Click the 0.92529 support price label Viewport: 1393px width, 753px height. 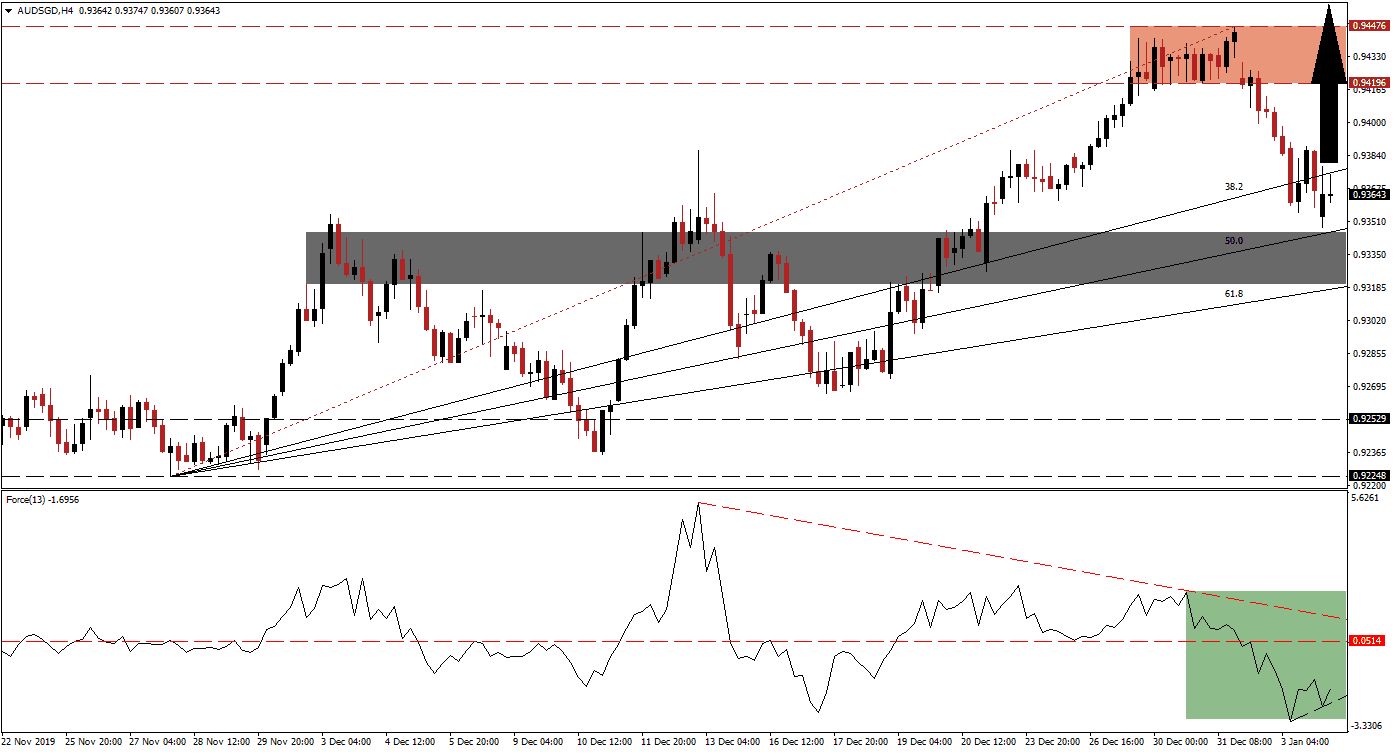click(x=1367, y=419)
